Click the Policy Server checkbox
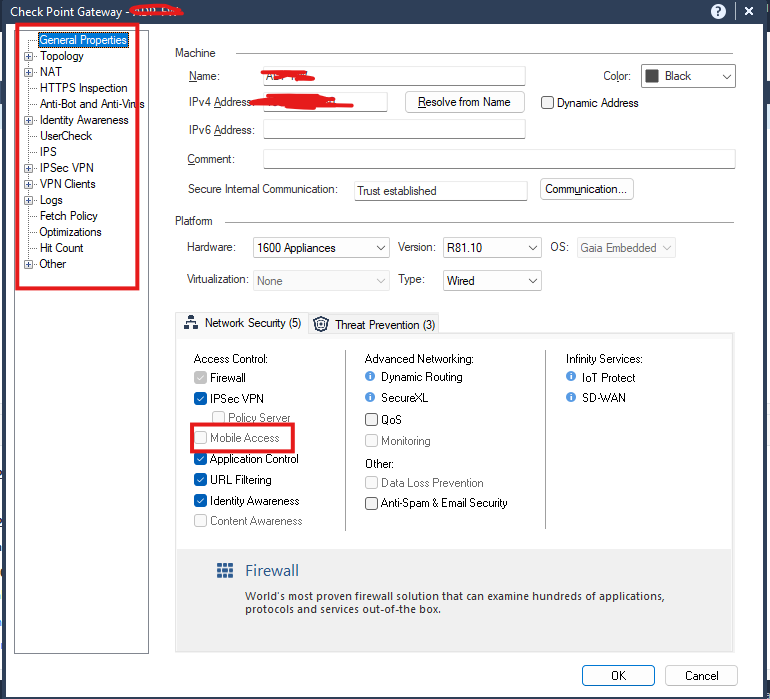The image size is (770, 699). pos(219,418)
